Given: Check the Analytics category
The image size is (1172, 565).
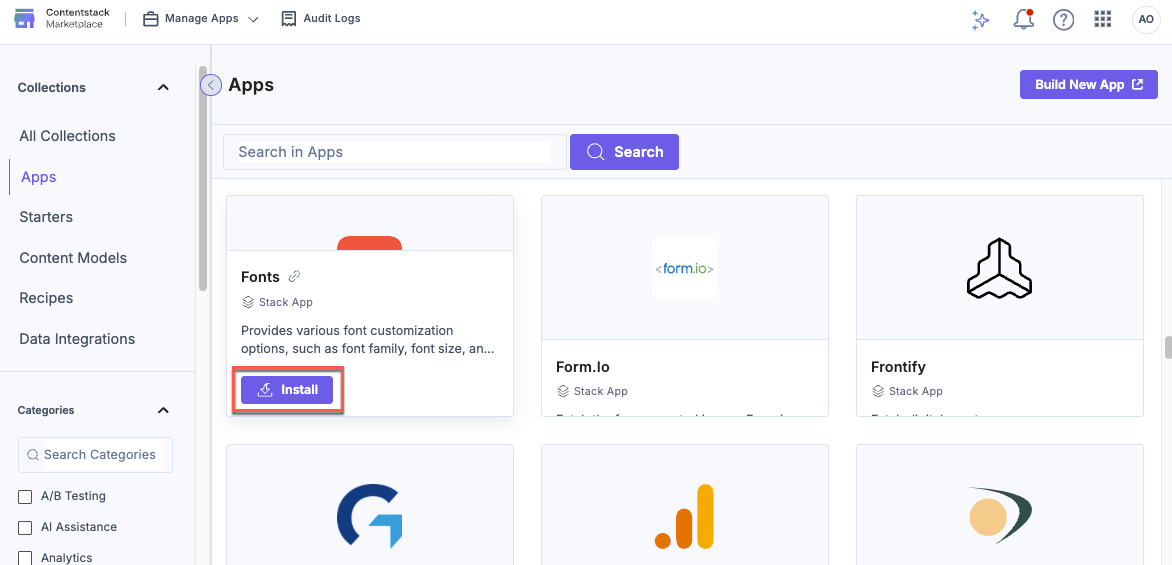Looking at the screenshot, I should click(25, 558).
